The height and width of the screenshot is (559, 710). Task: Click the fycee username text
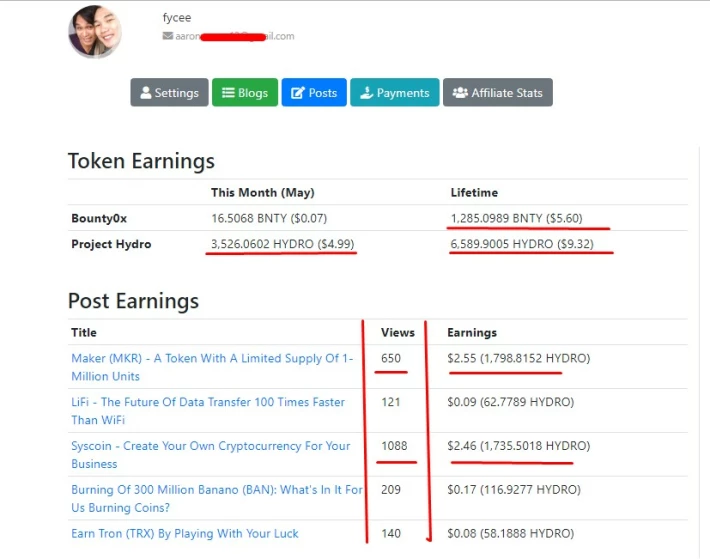tap(177, 18)
